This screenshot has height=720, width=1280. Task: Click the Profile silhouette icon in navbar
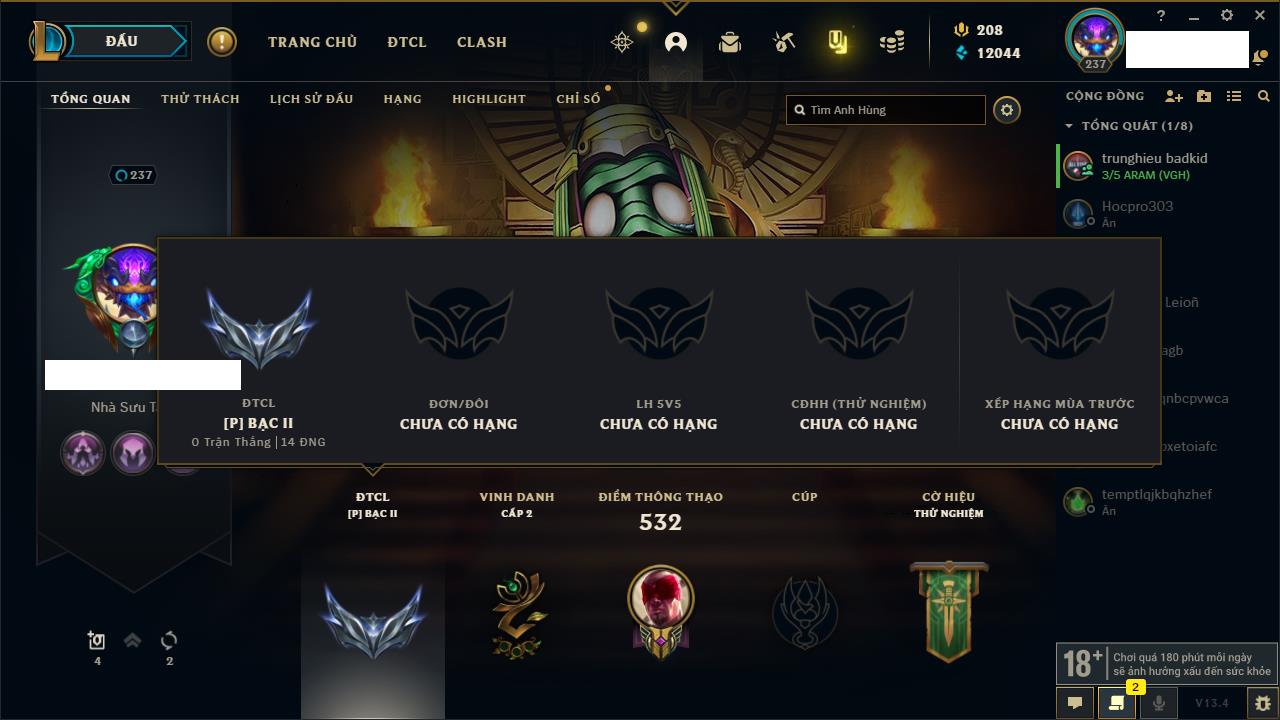(x=676, y=42)
